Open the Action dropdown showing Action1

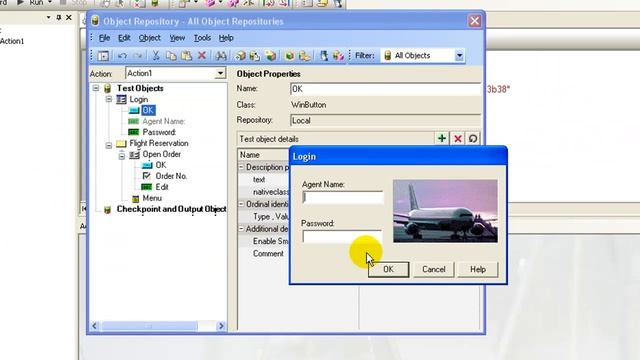click(220, 73)
